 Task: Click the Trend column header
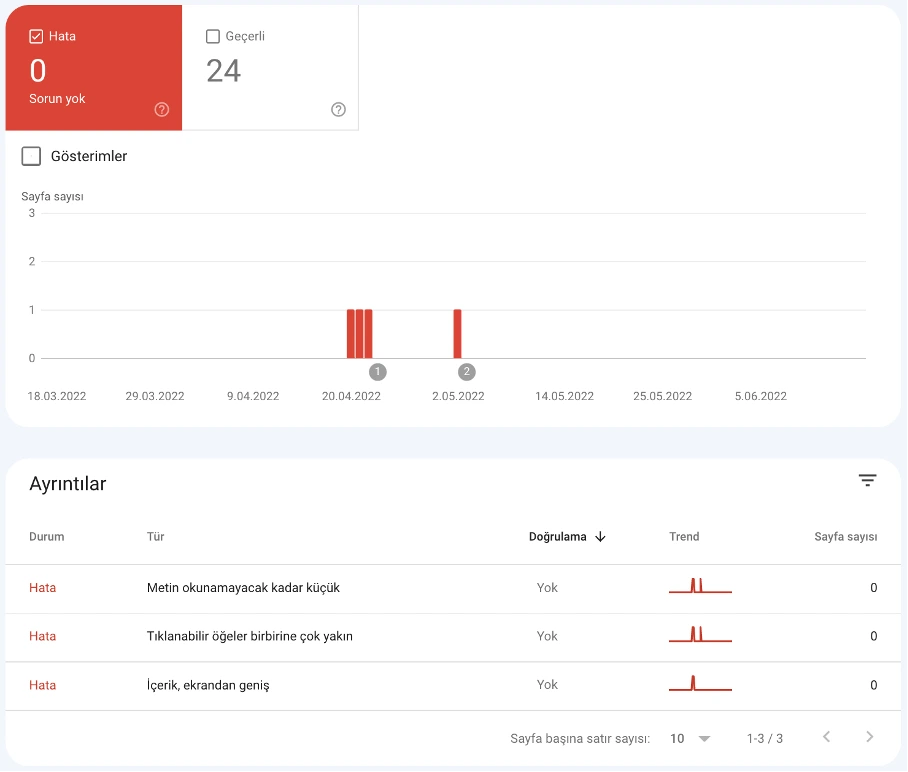[684, 537]
